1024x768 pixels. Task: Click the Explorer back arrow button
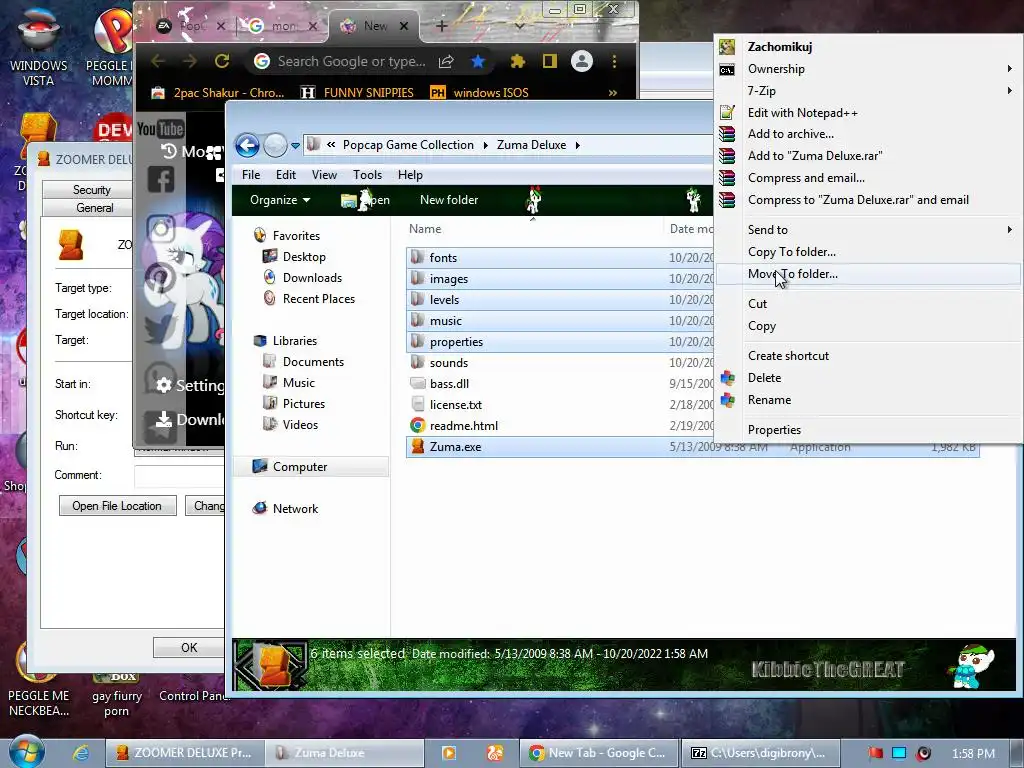point(248,145)
